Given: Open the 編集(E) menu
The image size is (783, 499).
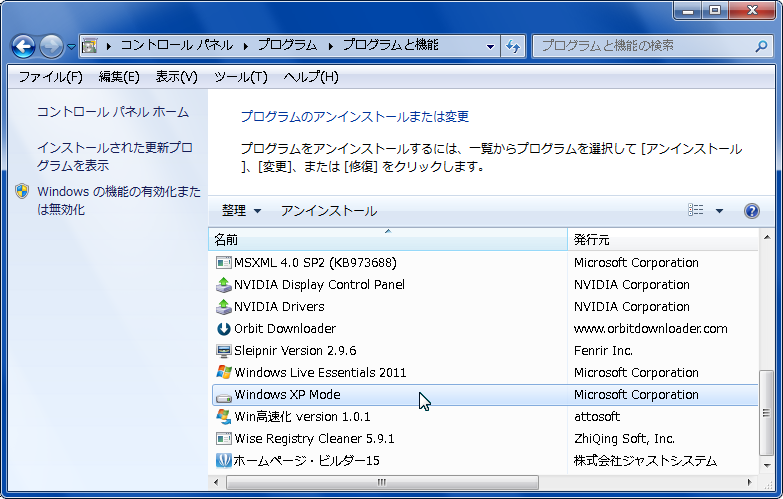Looking at the screenshot, I should [119, 77].
